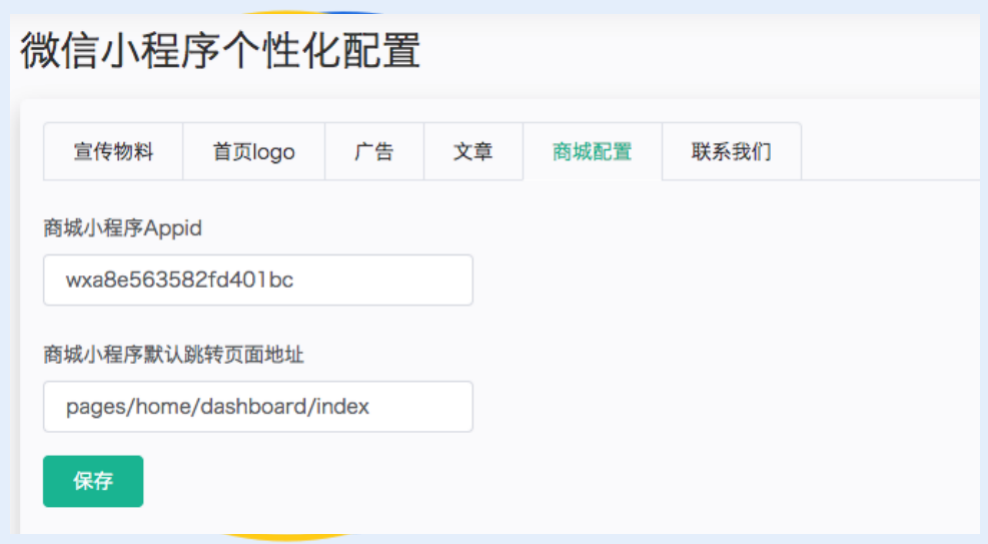988x544 pixels.
Task: Click the 商城配置 tab
Action: [592, 152]
